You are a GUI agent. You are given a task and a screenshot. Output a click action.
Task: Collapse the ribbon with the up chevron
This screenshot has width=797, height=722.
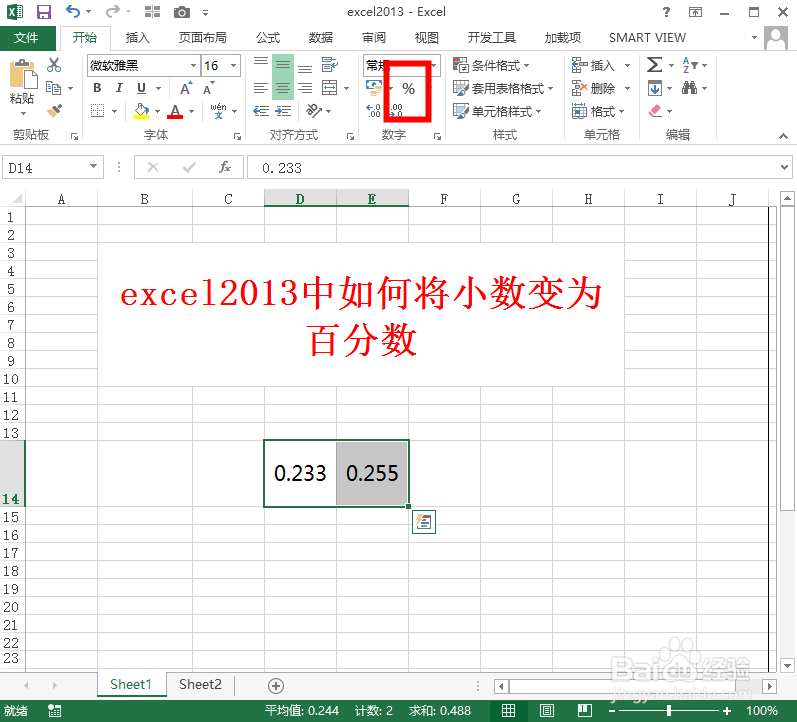click(x=783, y=135)
